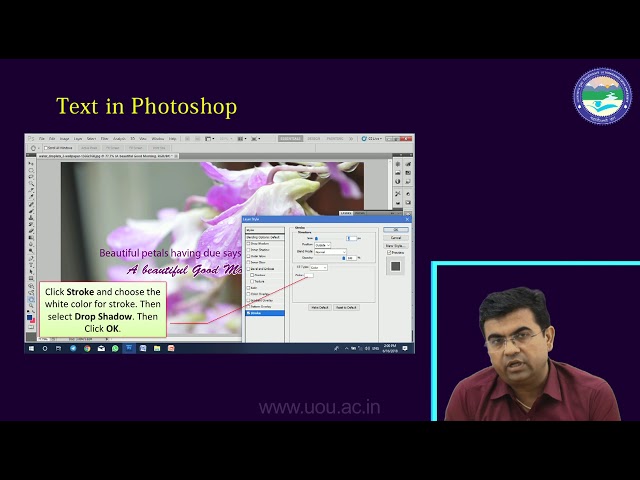Select the Rectangular Marquee tool
Image resolution: width=640 pixels, height=480 pixels.
point(31,170)
